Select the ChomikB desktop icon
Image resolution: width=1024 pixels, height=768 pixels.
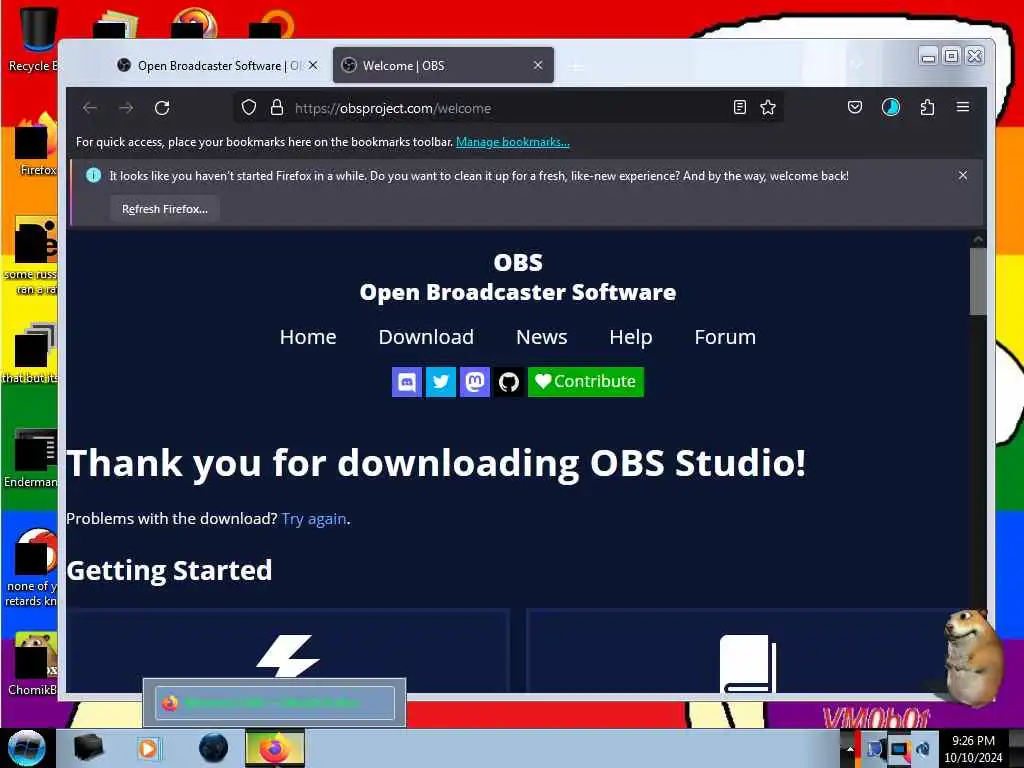pos(33,663)
